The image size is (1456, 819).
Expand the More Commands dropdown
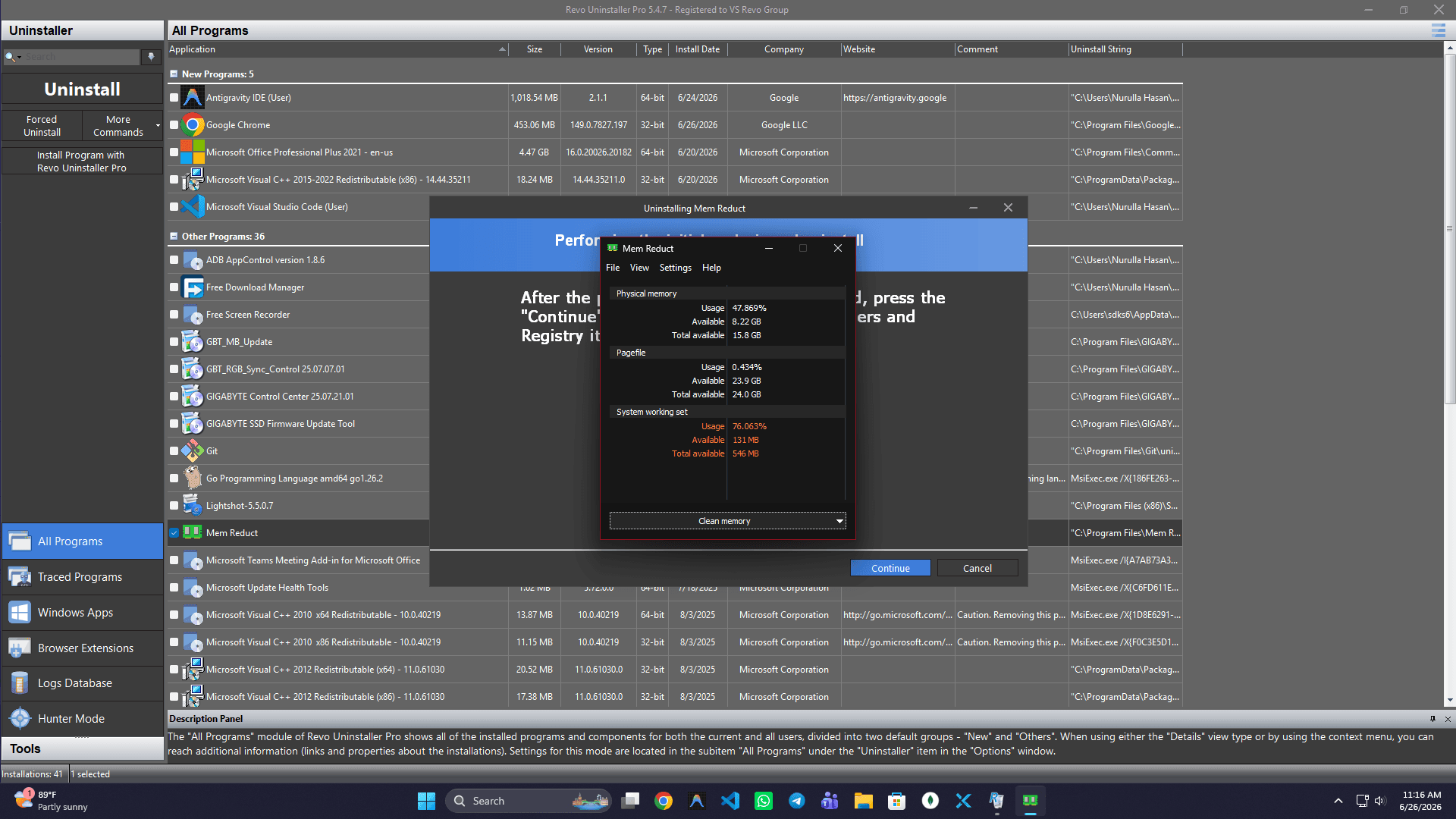[158, 126]
